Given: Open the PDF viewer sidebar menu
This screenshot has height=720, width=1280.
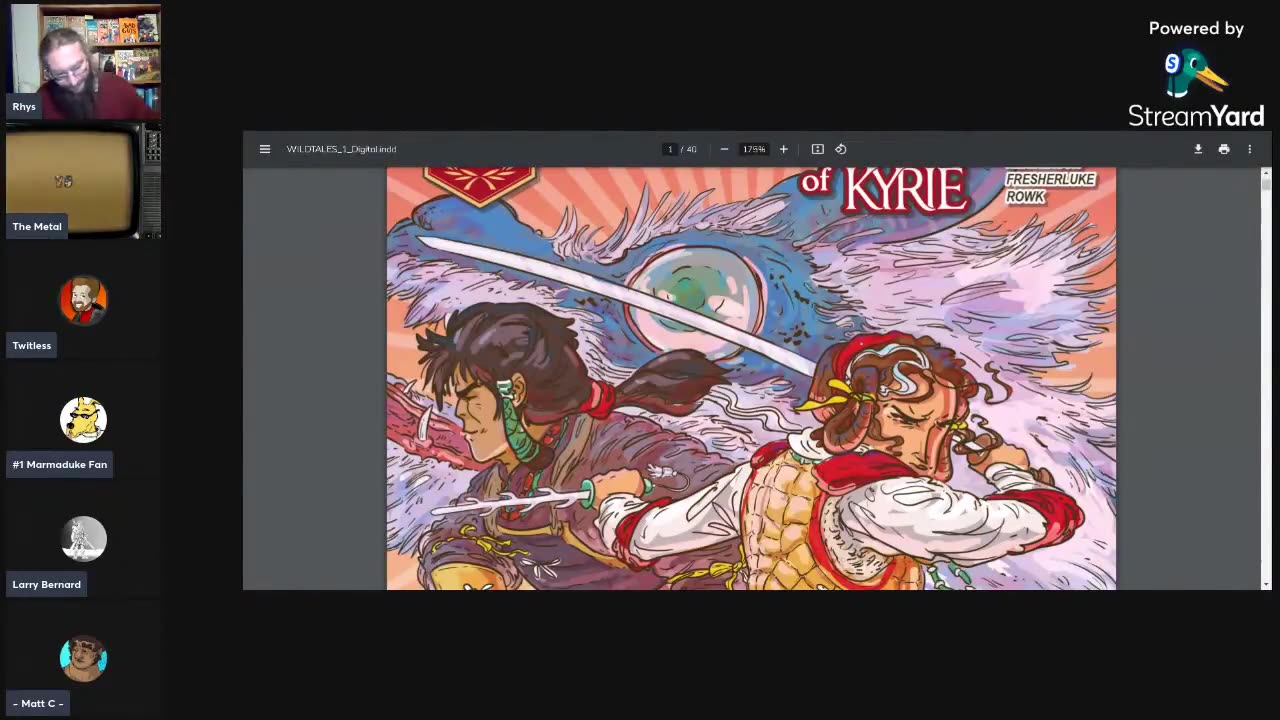Looking at the screenshot, I should [x=265, y=149].
